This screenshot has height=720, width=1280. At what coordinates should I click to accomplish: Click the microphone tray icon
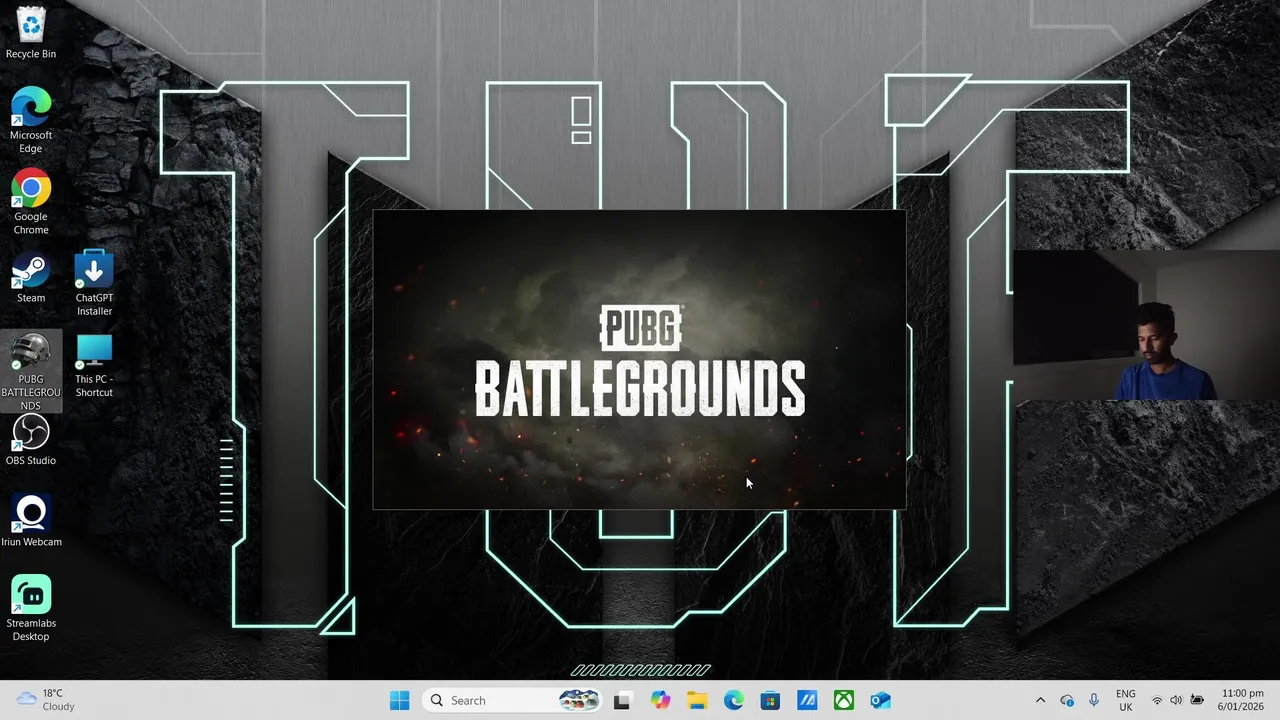pos(1094,700)
